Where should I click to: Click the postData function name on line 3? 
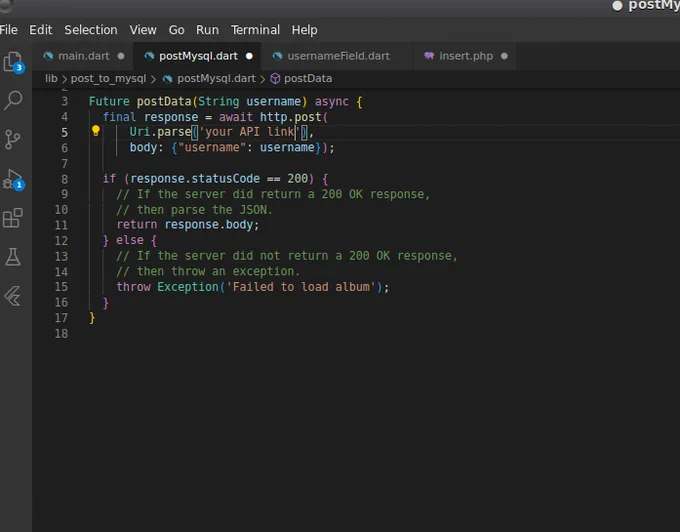coord(164,101)
